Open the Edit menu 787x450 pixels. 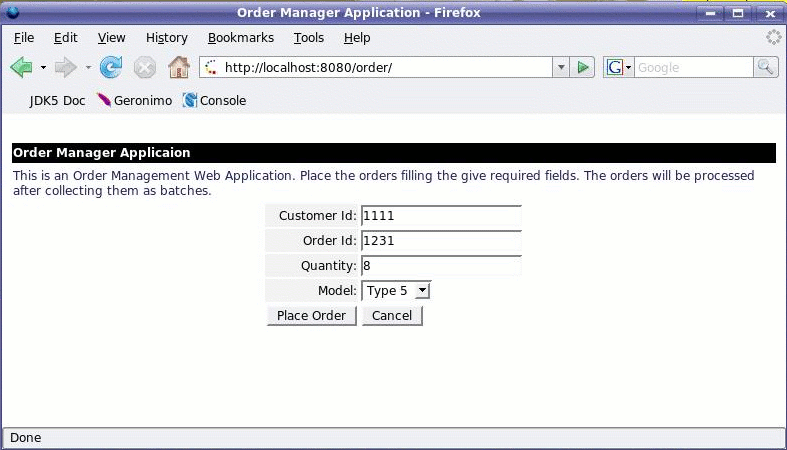66,38
